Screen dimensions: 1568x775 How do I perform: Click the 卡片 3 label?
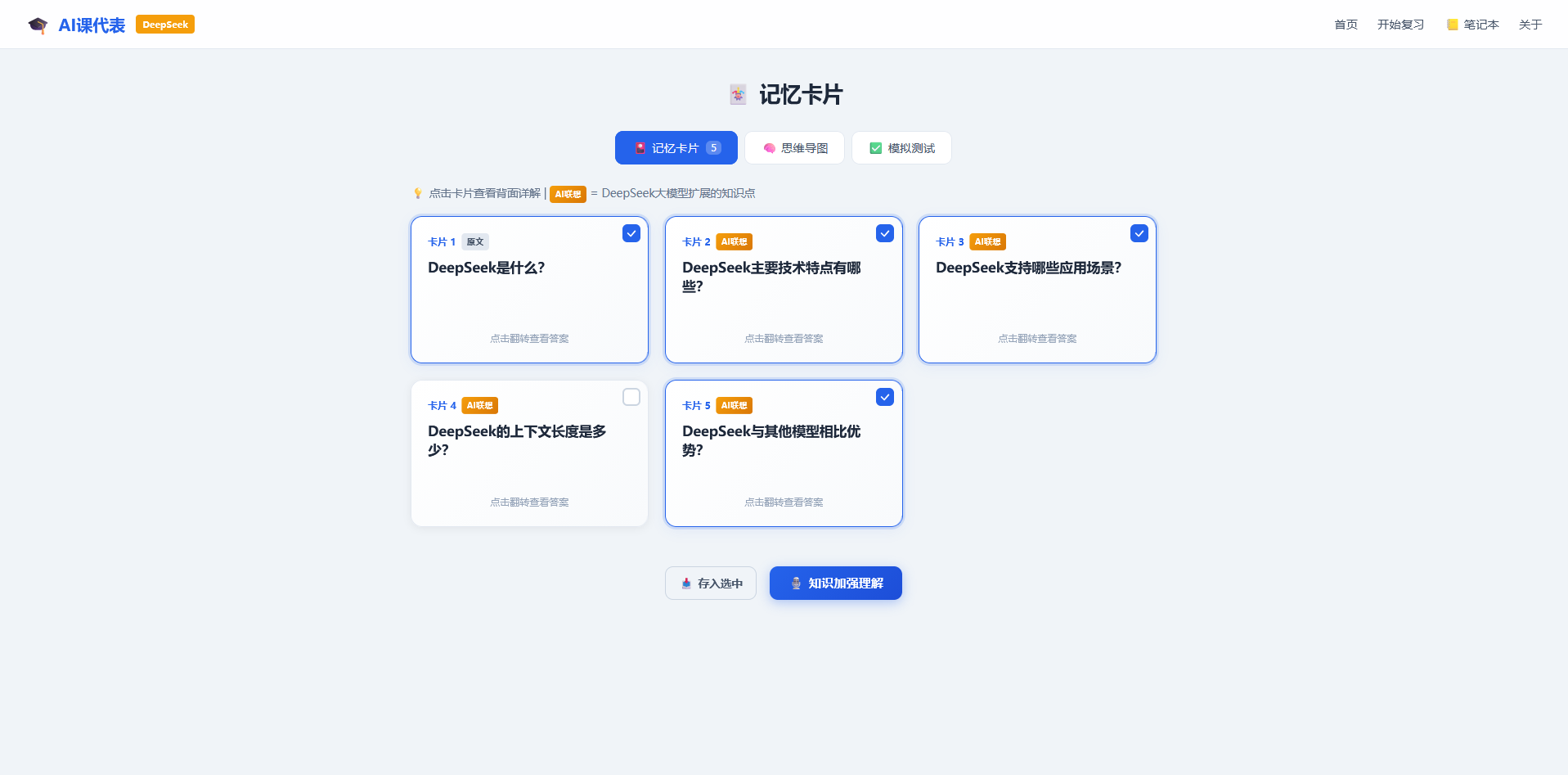(950, 242)
